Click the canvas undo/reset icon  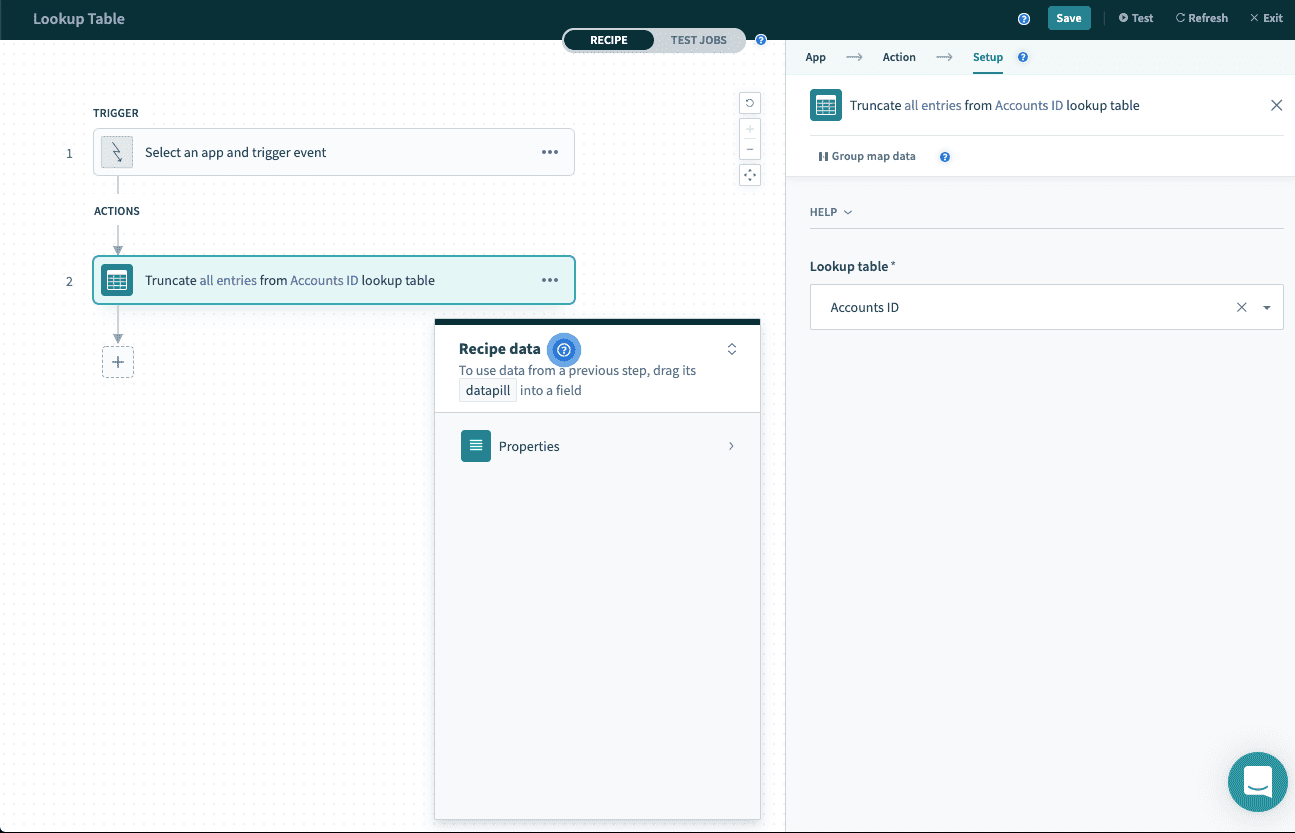tap(749, 102)
